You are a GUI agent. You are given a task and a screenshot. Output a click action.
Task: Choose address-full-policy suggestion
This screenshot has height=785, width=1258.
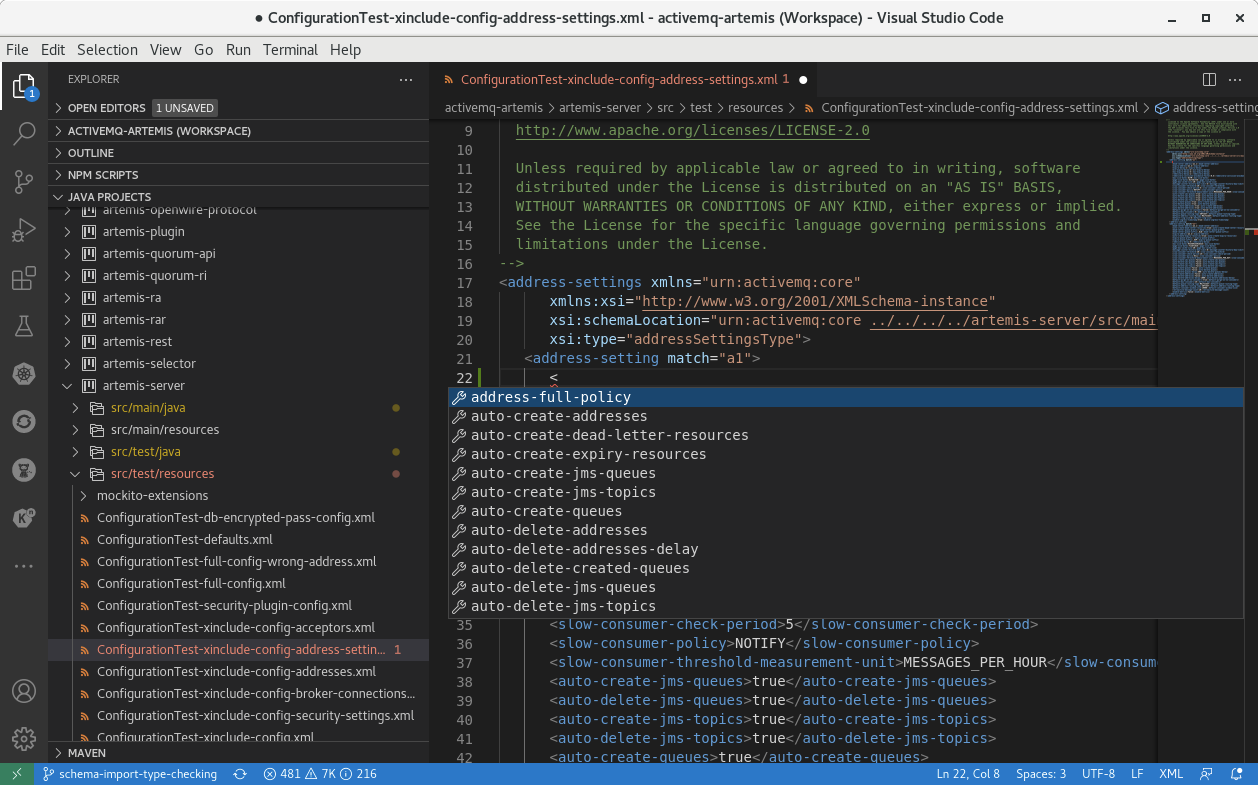point(846,397)
